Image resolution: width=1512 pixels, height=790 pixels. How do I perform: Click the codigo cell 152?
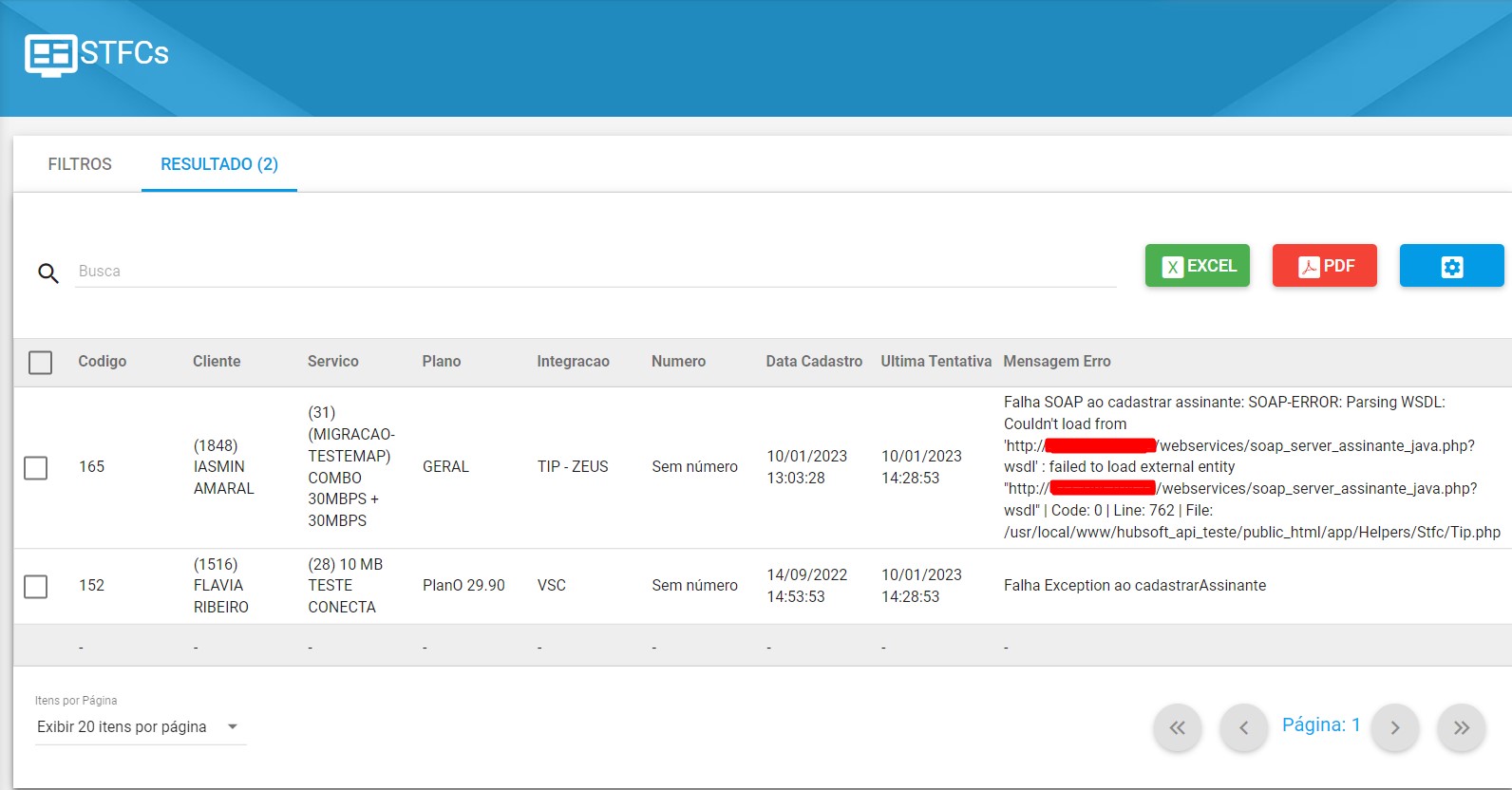92,586
